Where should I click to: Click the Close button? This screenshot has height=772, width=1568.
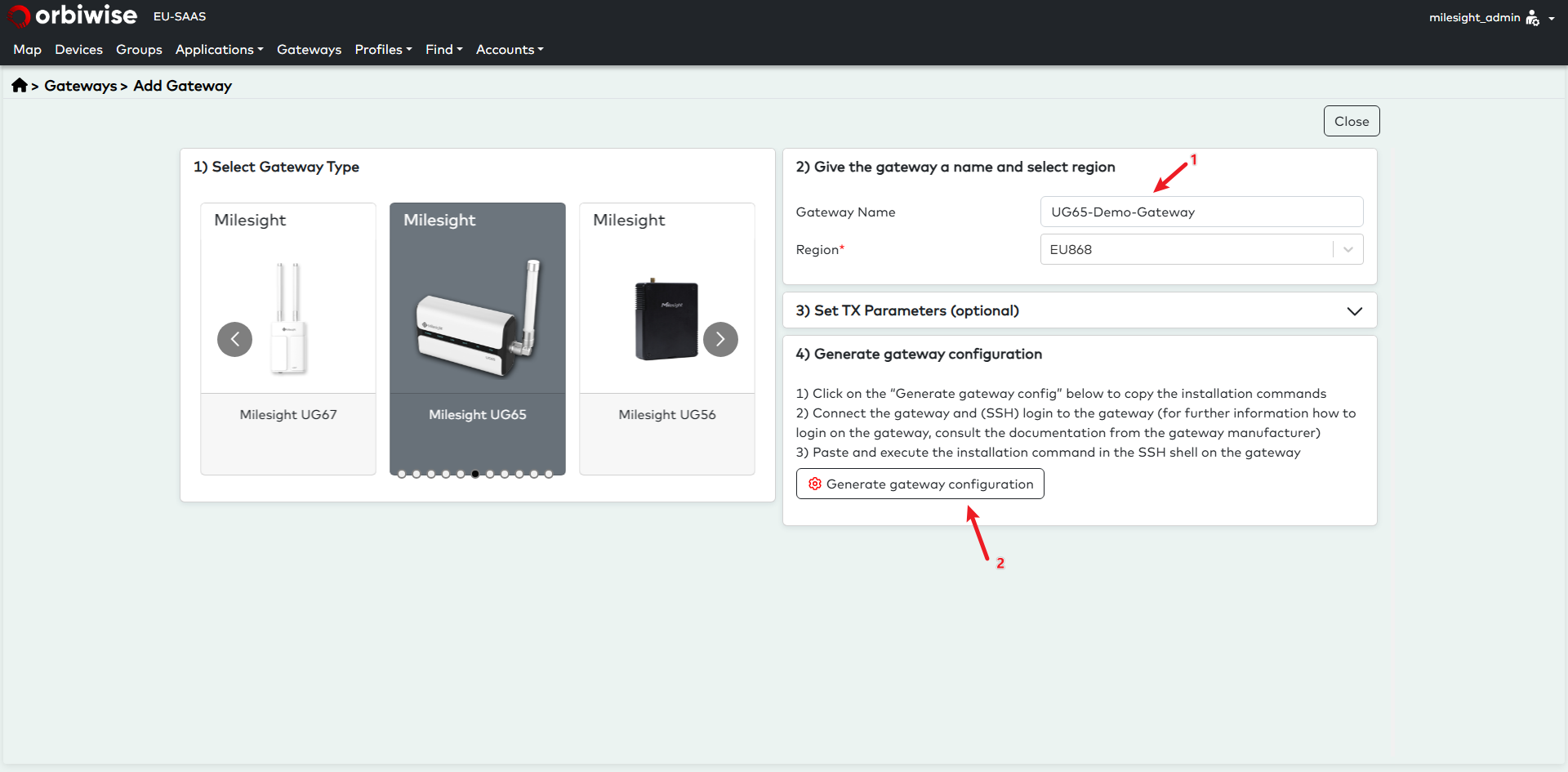1352,121
